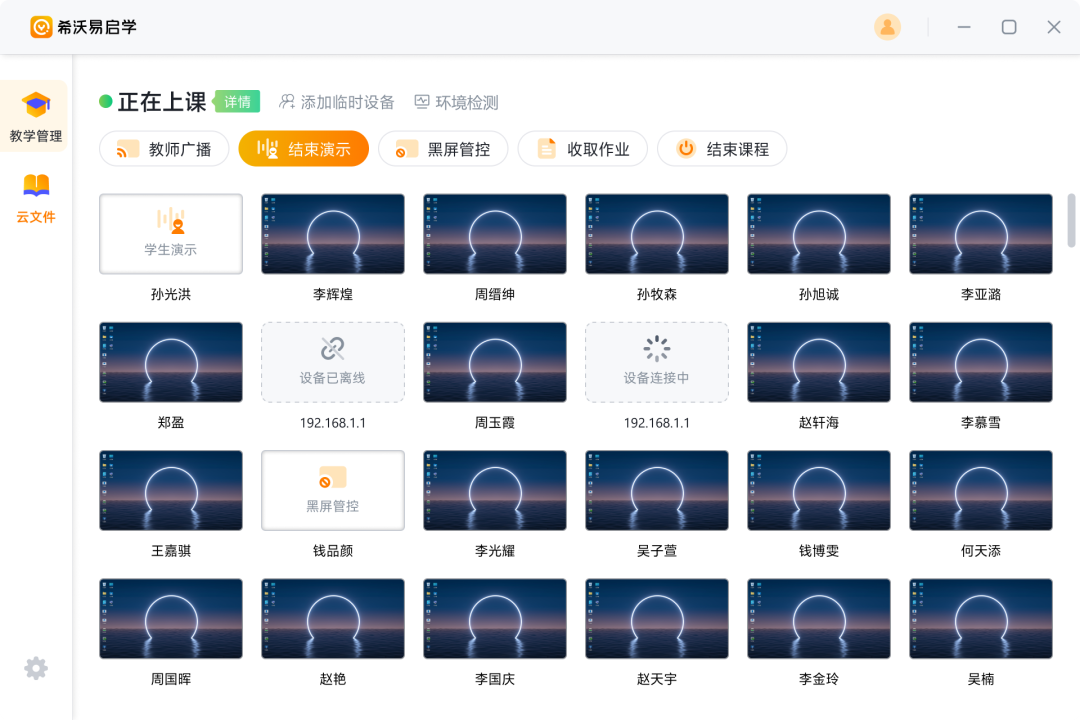Click the student list vertical scrollbar
Screen dimensions: 1080x720
pos(1071,220)
